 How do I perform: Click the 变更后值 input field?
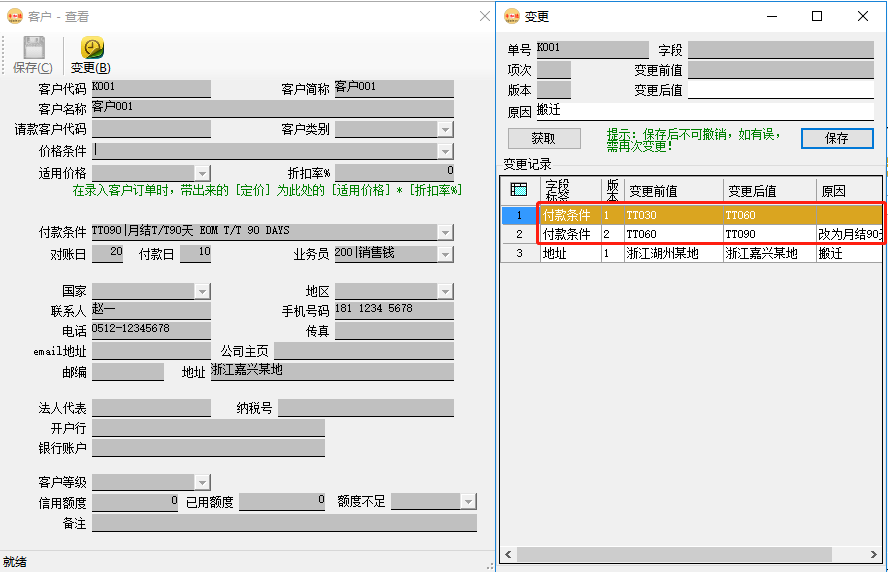[780, 91]
